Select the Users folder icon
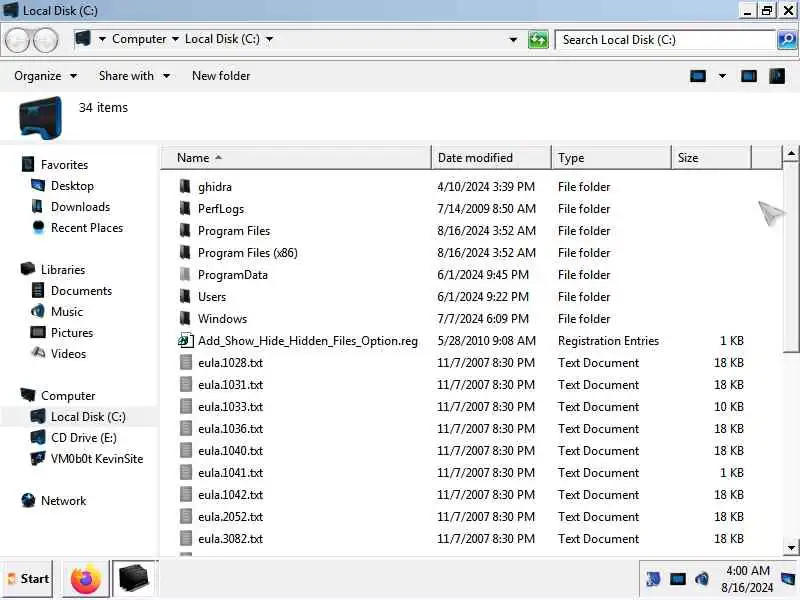The height and width of the screenshot is (600, 800). 185,296
